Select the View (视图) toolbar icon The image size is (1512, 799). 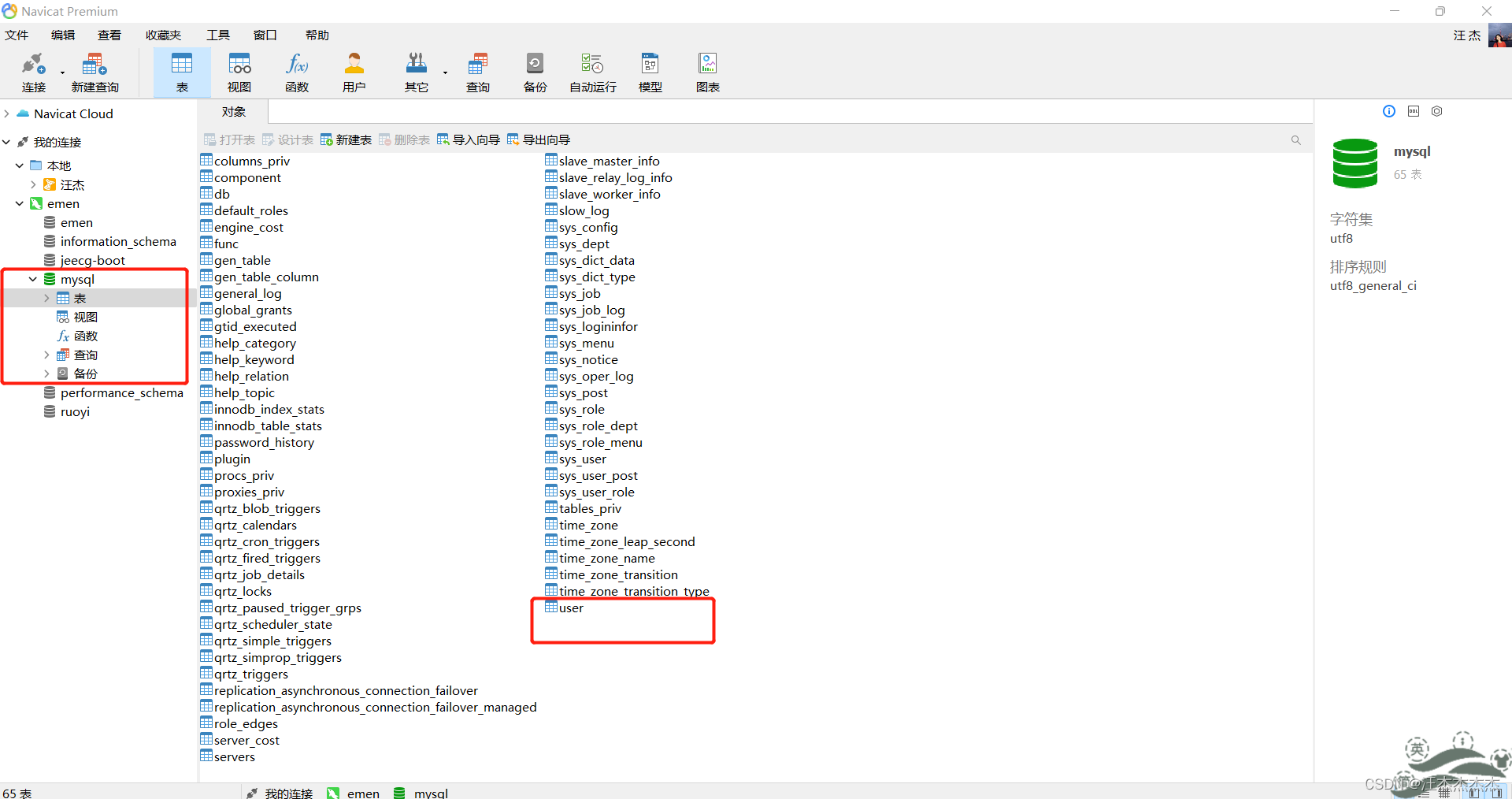pos(239,64)
